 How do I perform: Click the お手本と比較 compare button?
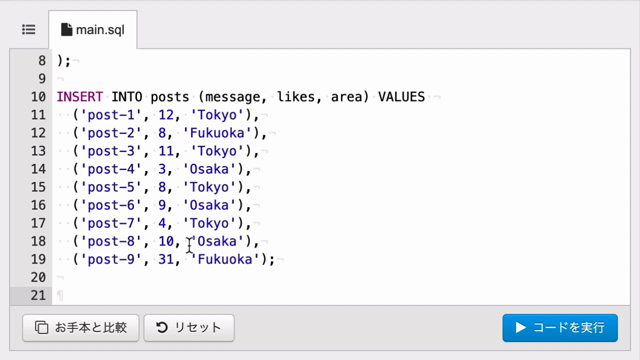(81, 327)
